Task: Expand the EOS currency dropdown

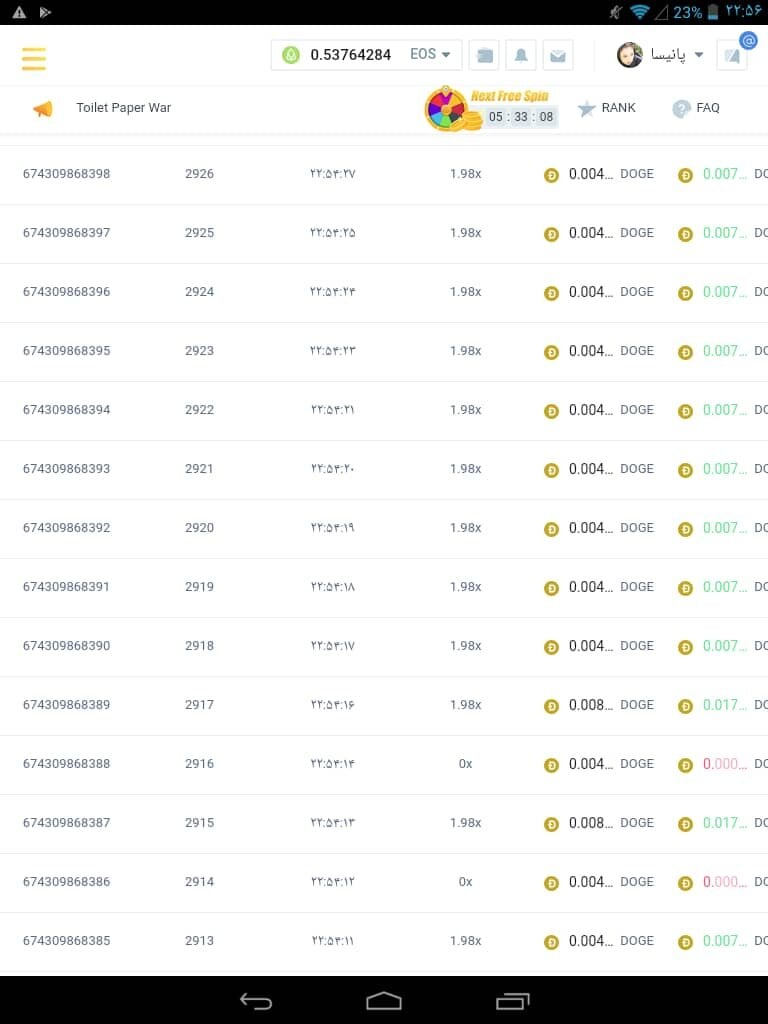Action: click(x=431, y=55)
